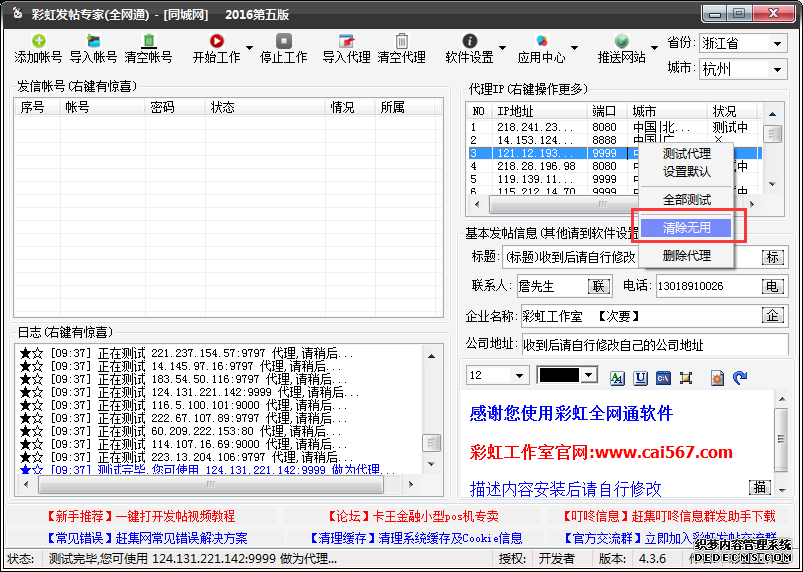Expand the 推送网站 dropdown arrow
The height and width of the screenshot is (572, 803).
coord(654,48)
